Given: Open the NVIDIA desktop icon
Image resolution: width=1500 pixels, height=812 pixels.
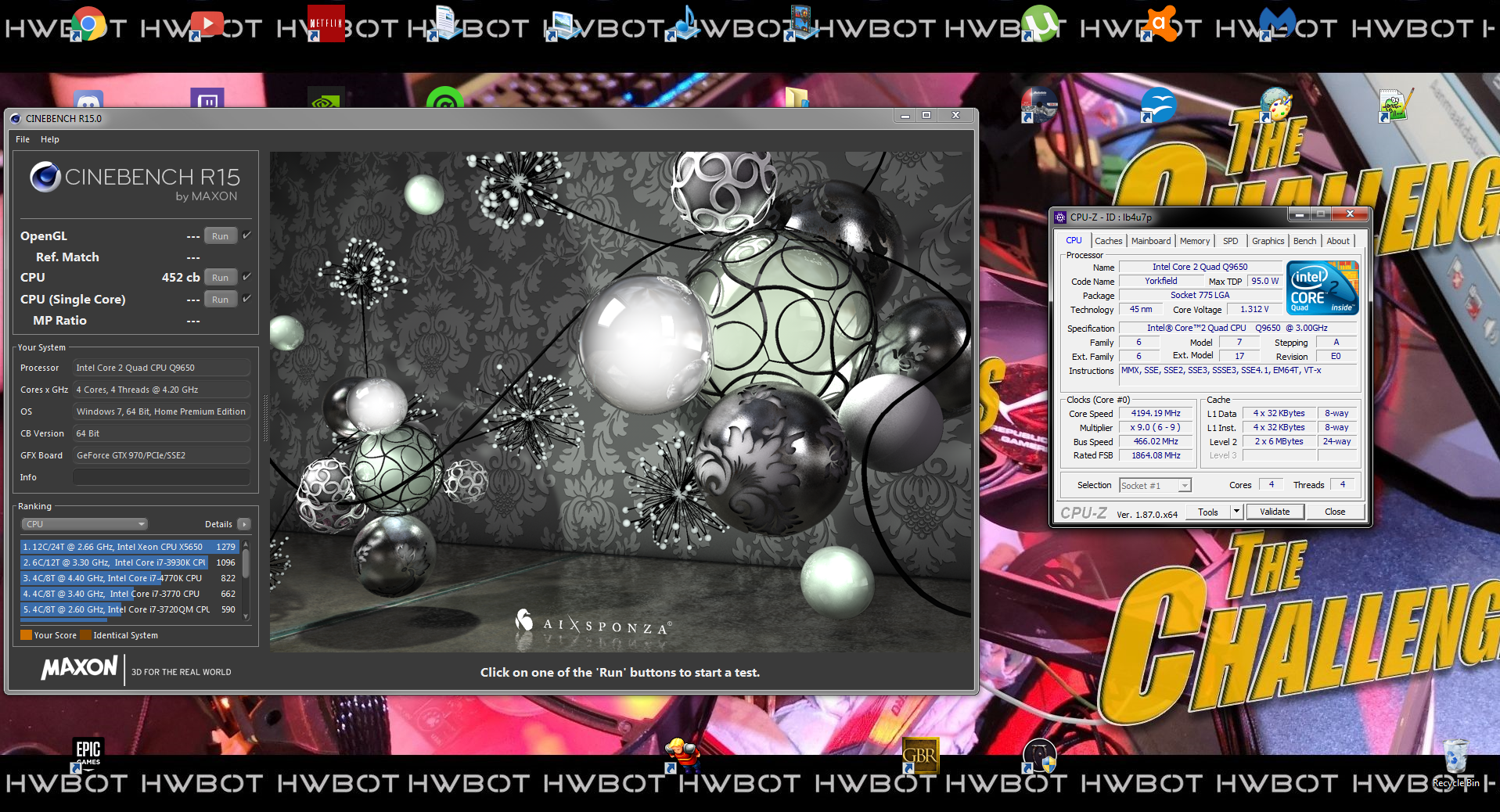Looking at the screenshot, I should [326, 99].
